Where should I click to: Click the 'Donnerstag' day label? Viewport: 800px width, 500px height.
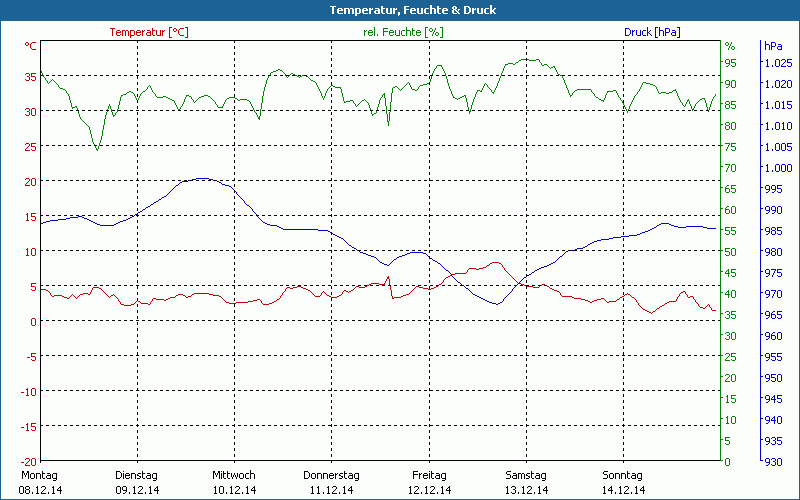pos(331,476)
